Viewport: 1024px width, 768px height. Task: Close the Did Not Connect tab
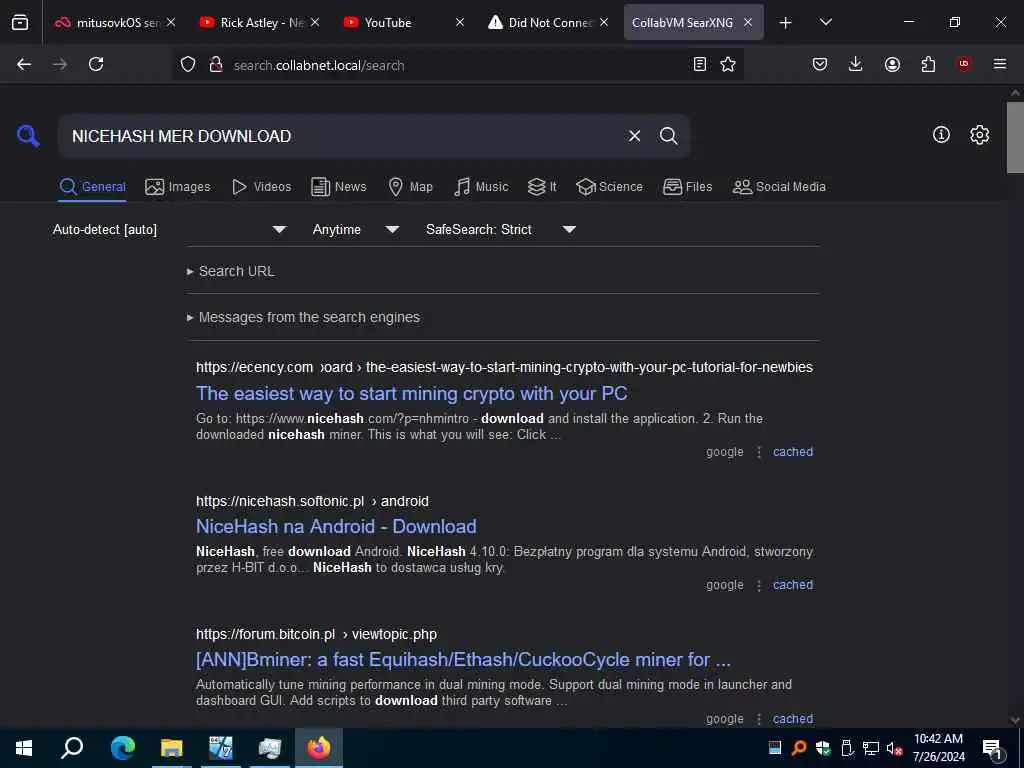603,22
